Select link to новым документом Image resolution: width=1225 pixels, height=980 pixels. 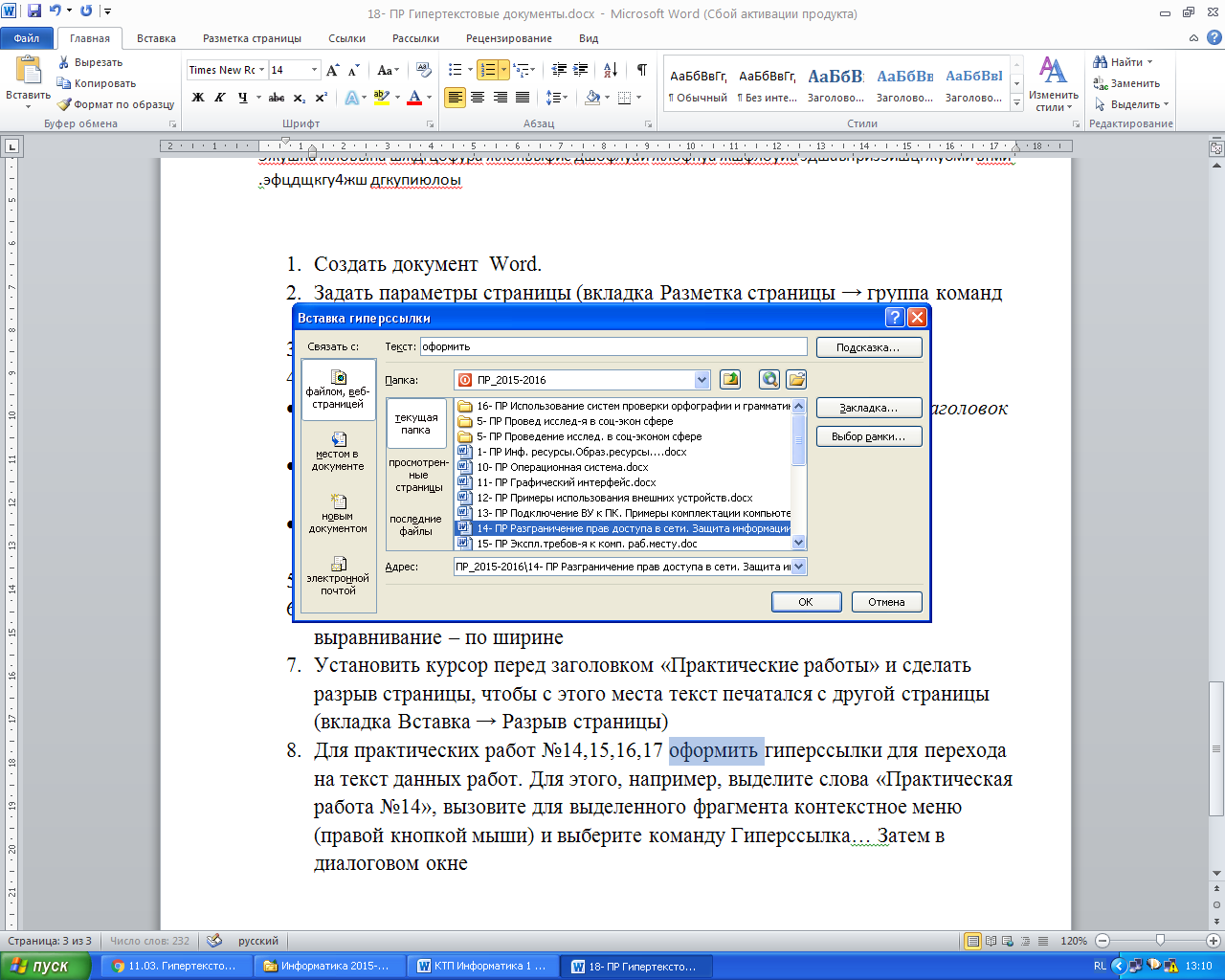pyautogui.click(x=339, y=514)
